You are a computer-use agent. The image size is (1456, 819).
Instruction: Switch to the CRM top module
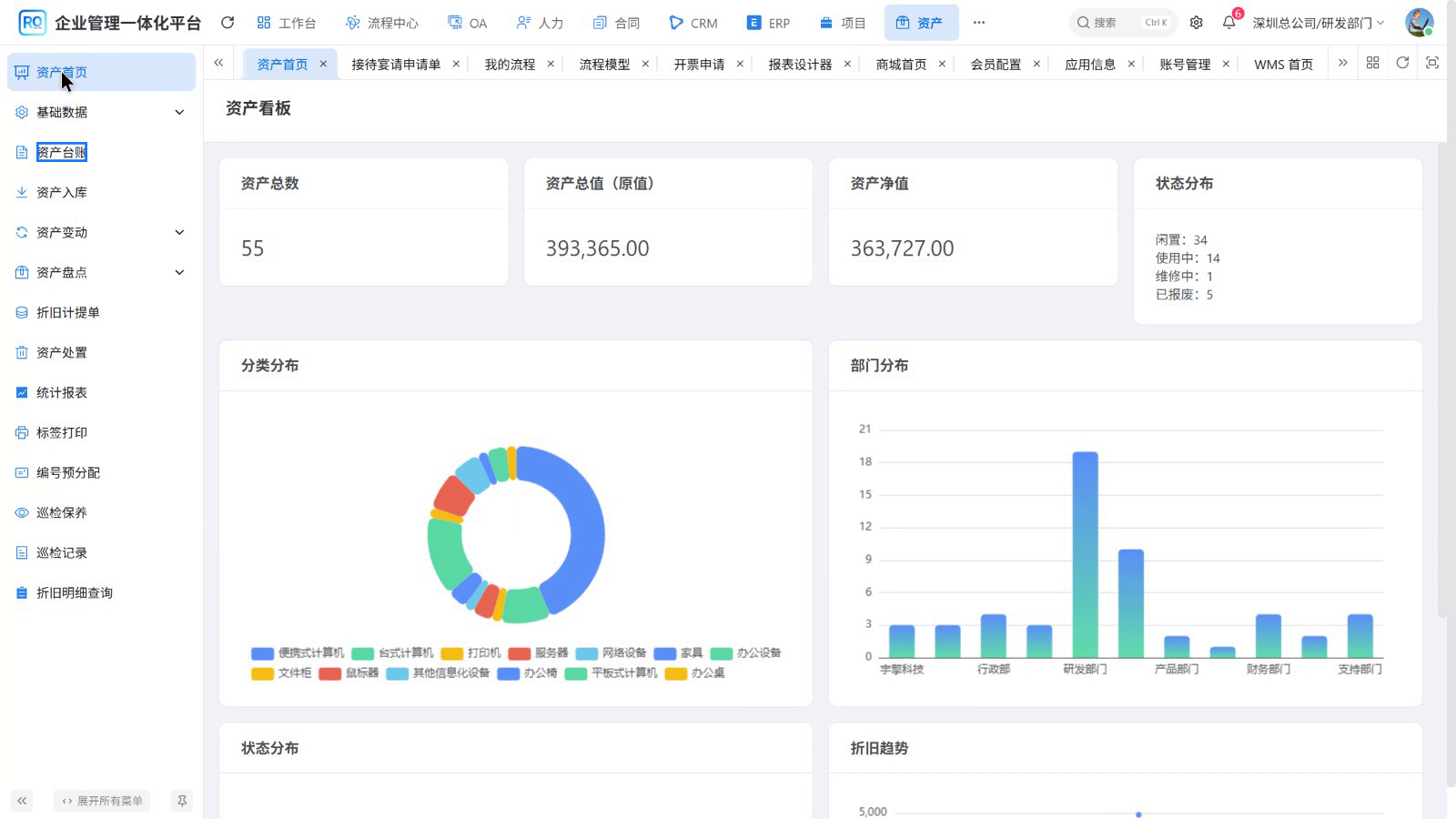pos(693,23)
